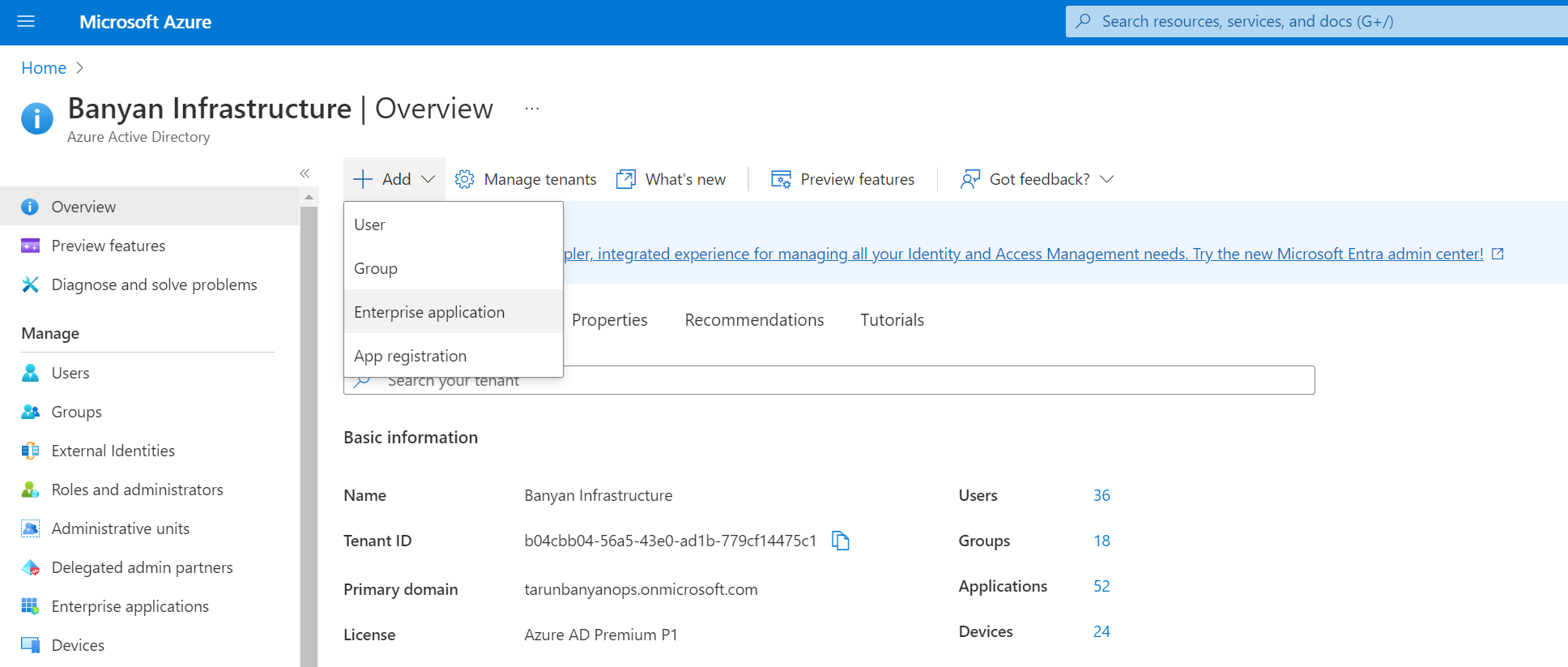1568x667 pixels.
Task: Choose Enterprise application from Add menu
Action: tap(454, 312)
